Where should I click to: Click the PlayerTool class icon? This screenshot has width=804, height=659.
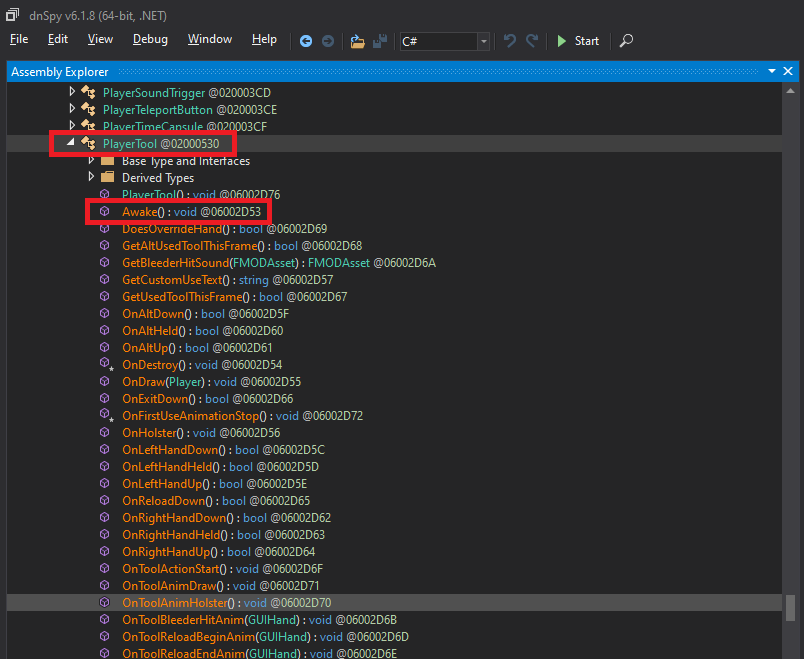[x=88, y=143]
